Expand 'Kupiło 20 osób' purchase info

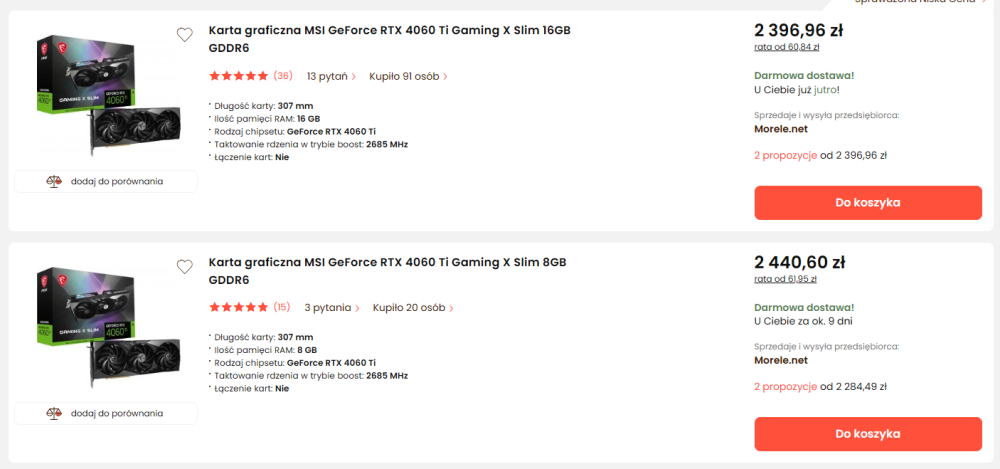point(412,308)
